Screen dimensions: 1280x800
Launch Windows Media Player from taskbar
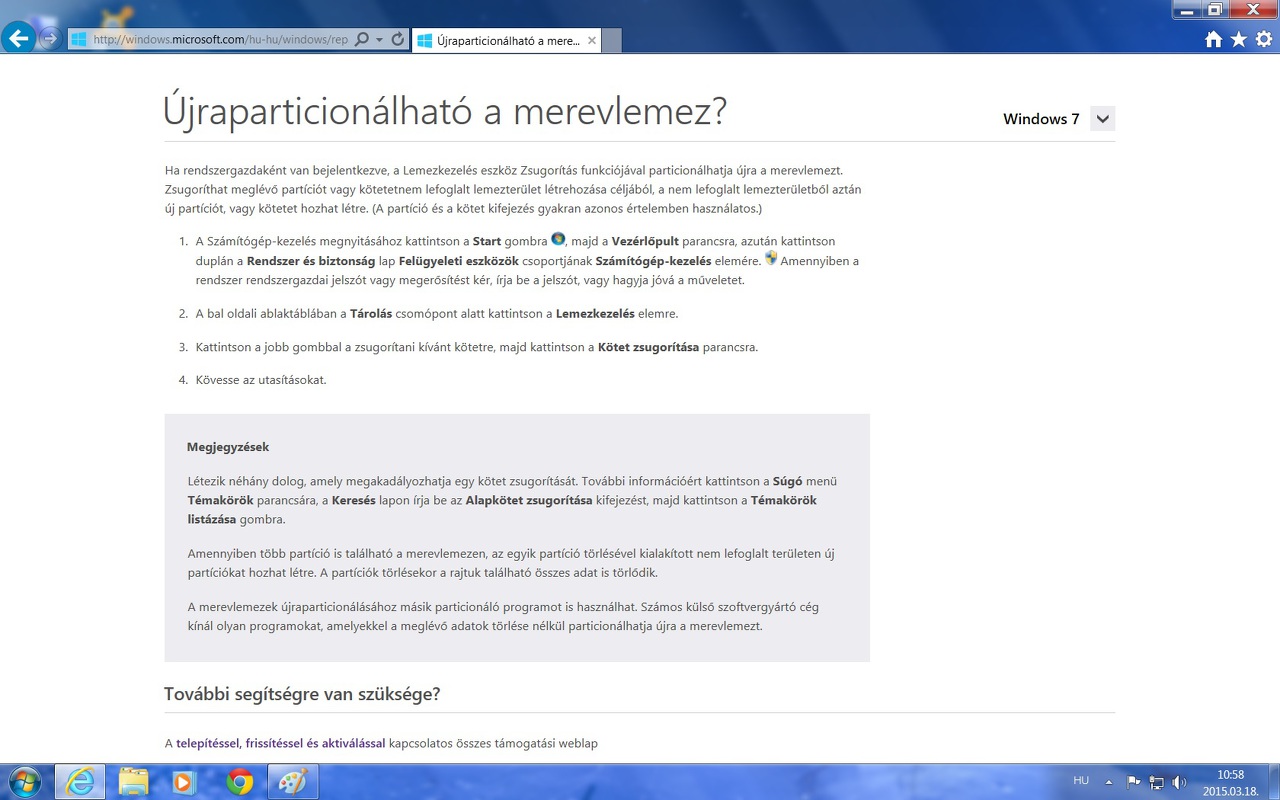click(186, 781)
